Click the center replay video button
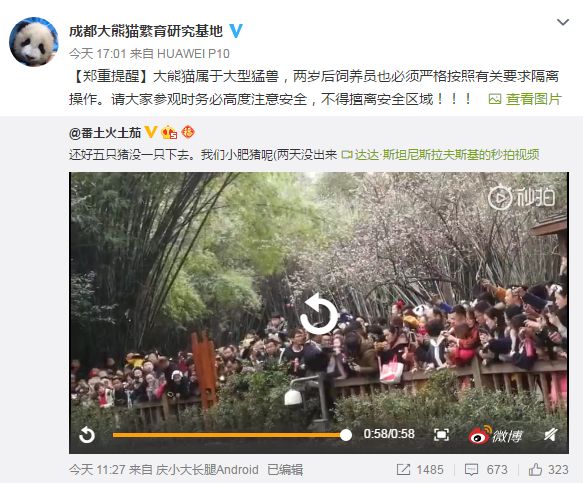Image resolution: width=583 pixels, height=483 pixels. pos(319,313)
